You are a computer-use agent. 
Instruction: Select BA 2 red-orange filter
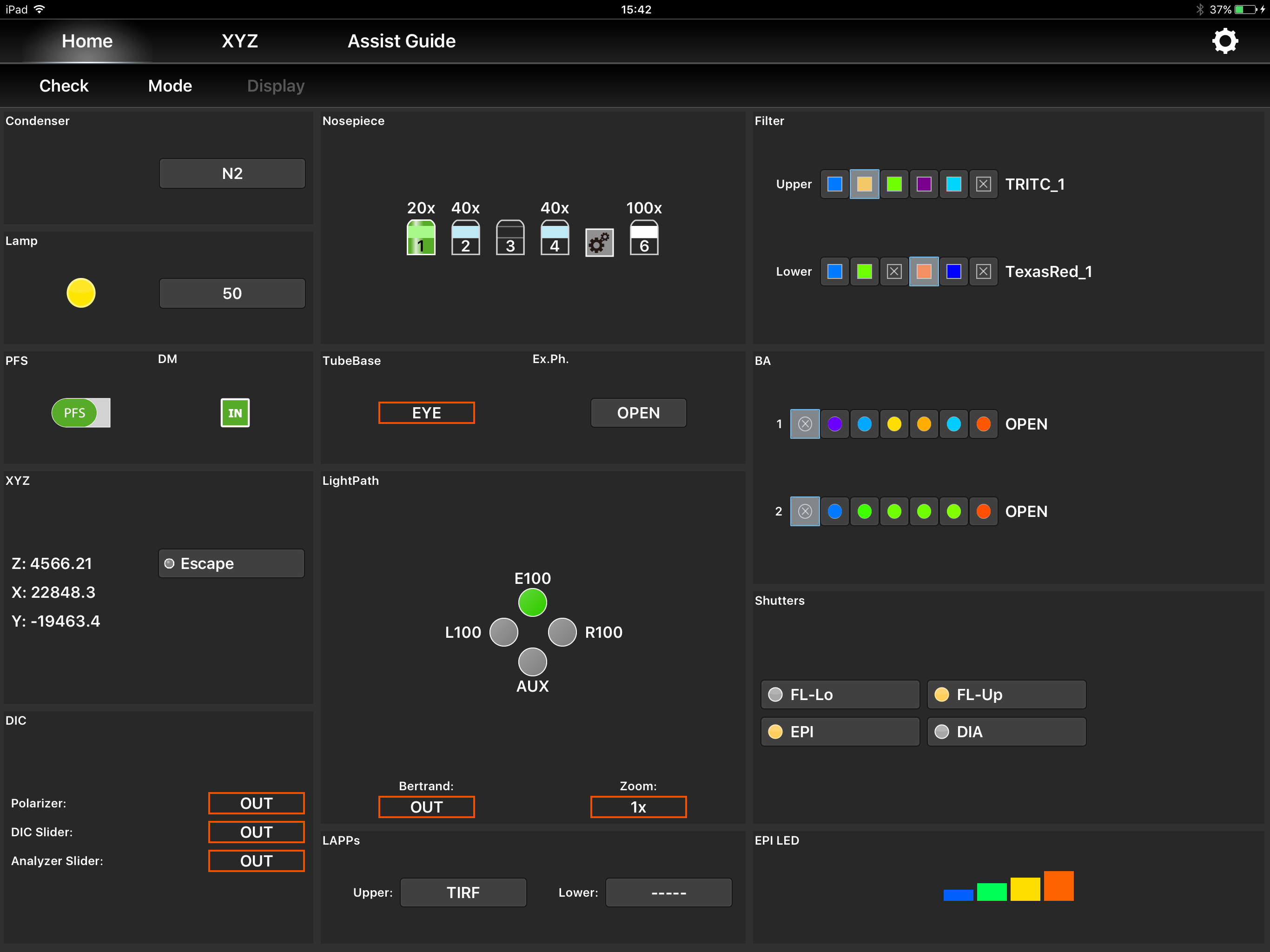(x=984, y=511)
